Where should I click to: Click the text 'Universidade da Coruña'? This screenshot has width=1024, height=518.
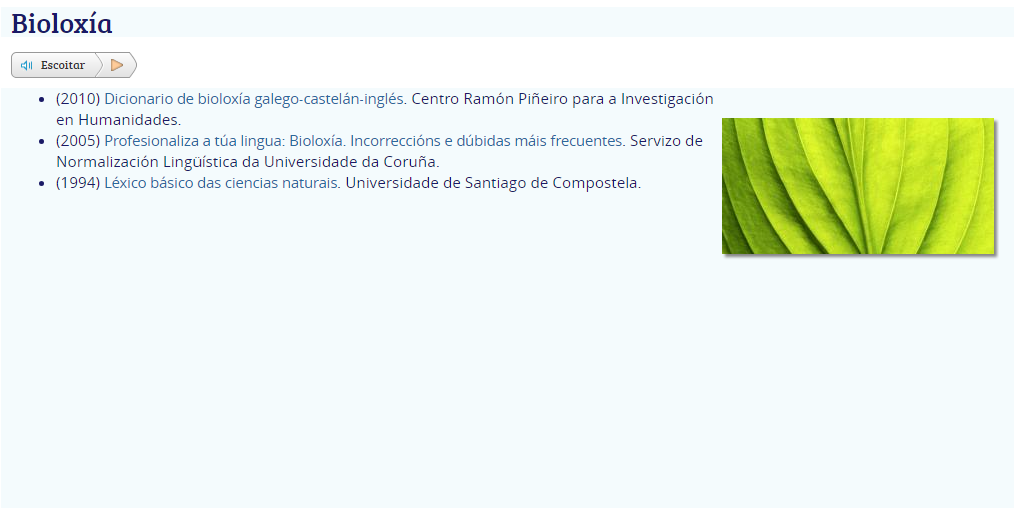351,162
